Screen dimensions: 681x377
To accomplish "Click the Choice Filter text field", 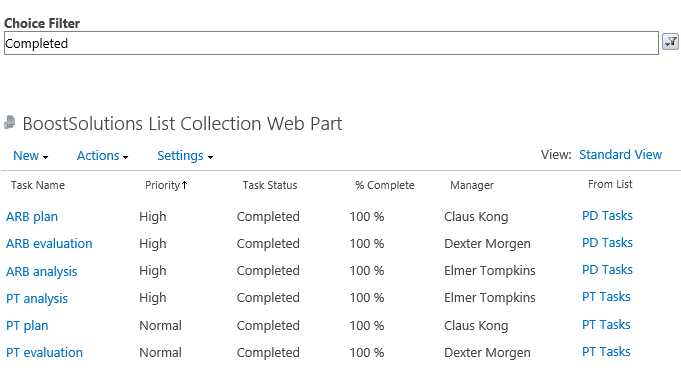I will tap(331, 43).
